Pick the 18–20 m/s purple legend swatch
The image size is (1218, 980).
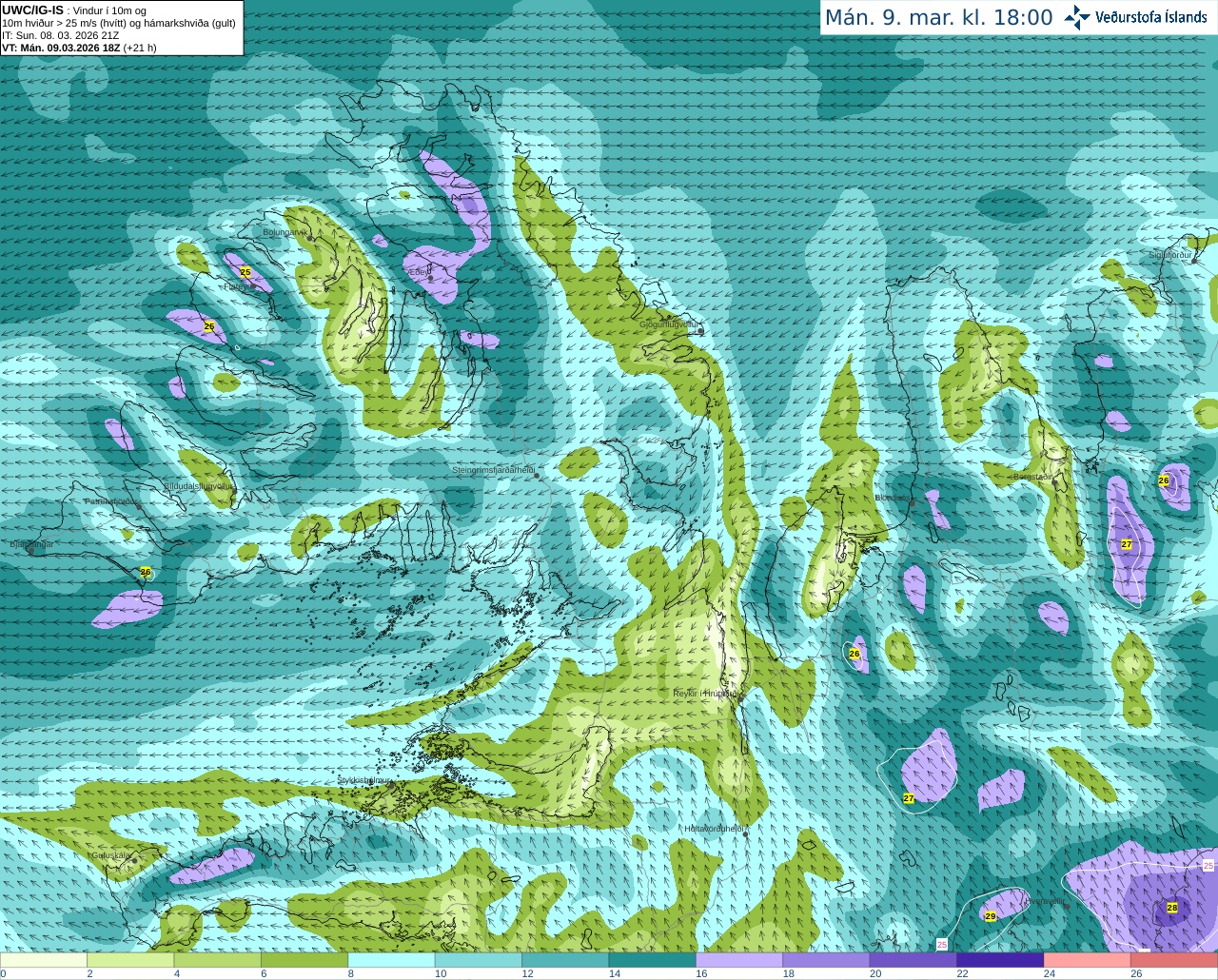826,960
